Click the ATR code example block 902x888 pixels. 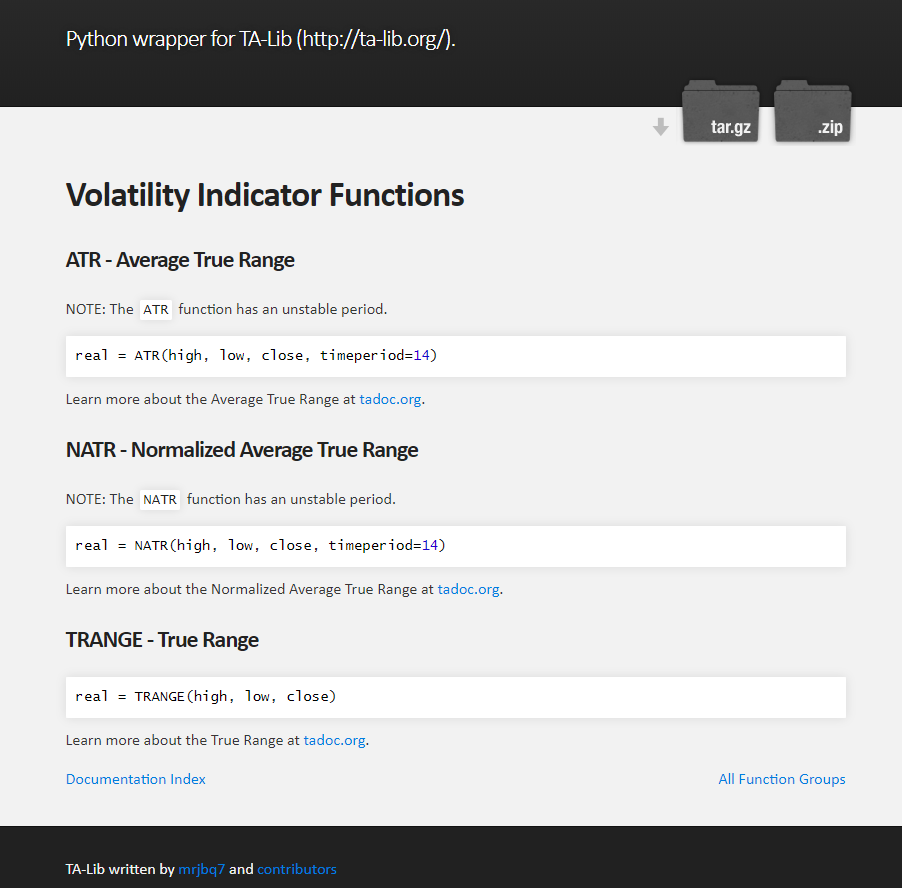456,357
